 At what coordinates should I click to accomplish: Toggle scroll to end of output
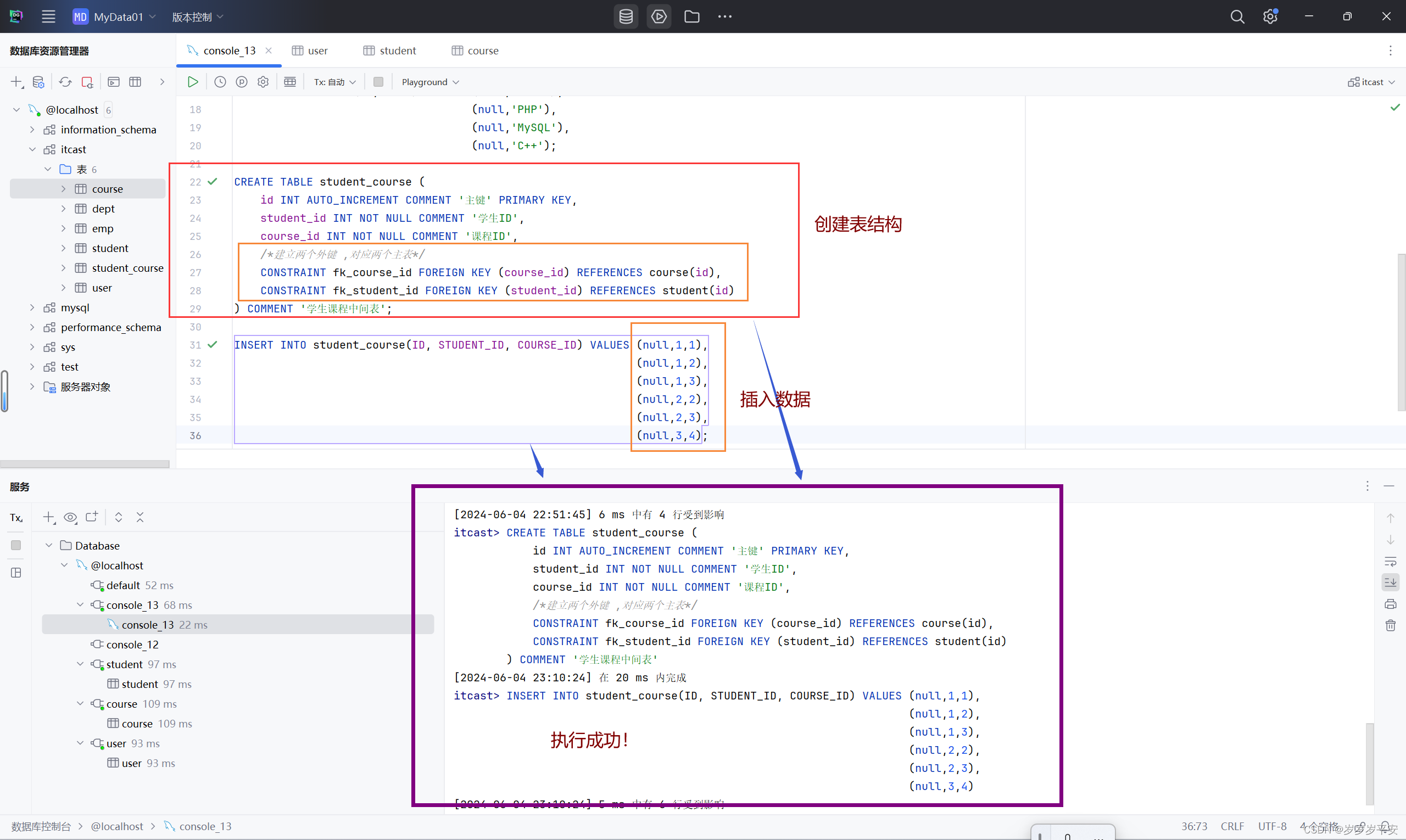pos(1390,582)
